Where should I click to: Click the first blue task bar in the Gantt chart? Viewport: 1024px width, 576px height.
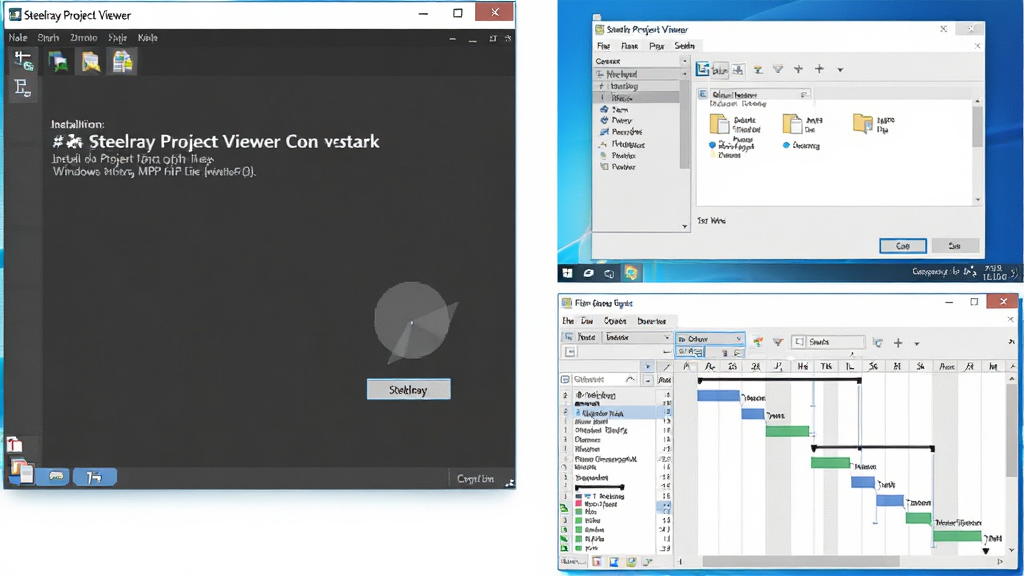click(x=718, y=395)
